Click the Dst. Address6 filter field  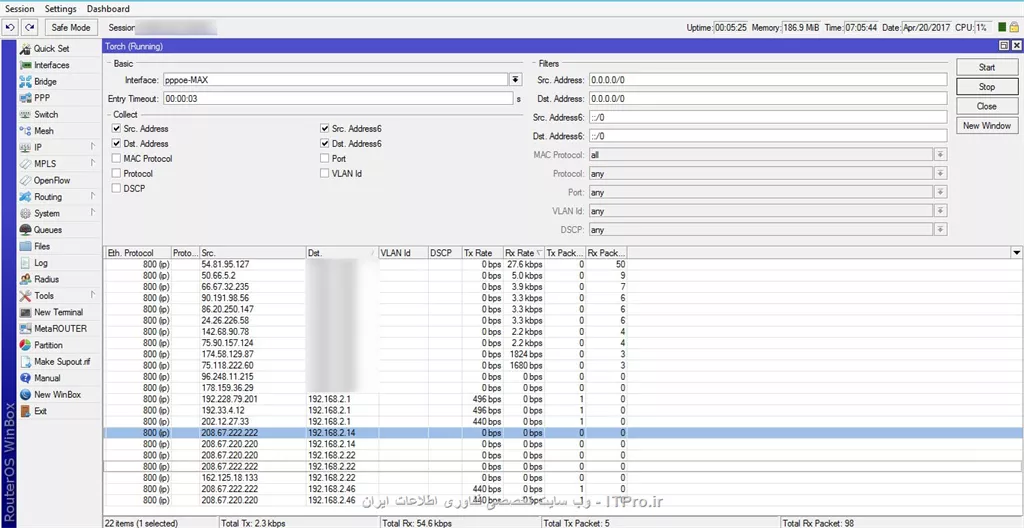coord(767,136)
